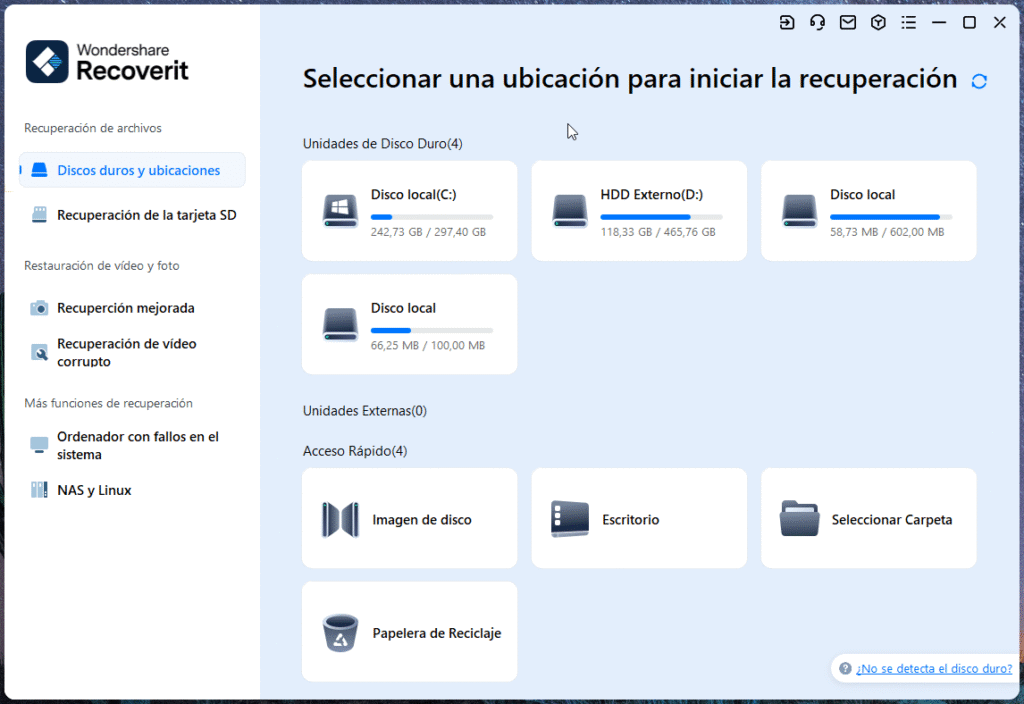Click the text 118,33 GB / 465,76 GB

(658, 232)
